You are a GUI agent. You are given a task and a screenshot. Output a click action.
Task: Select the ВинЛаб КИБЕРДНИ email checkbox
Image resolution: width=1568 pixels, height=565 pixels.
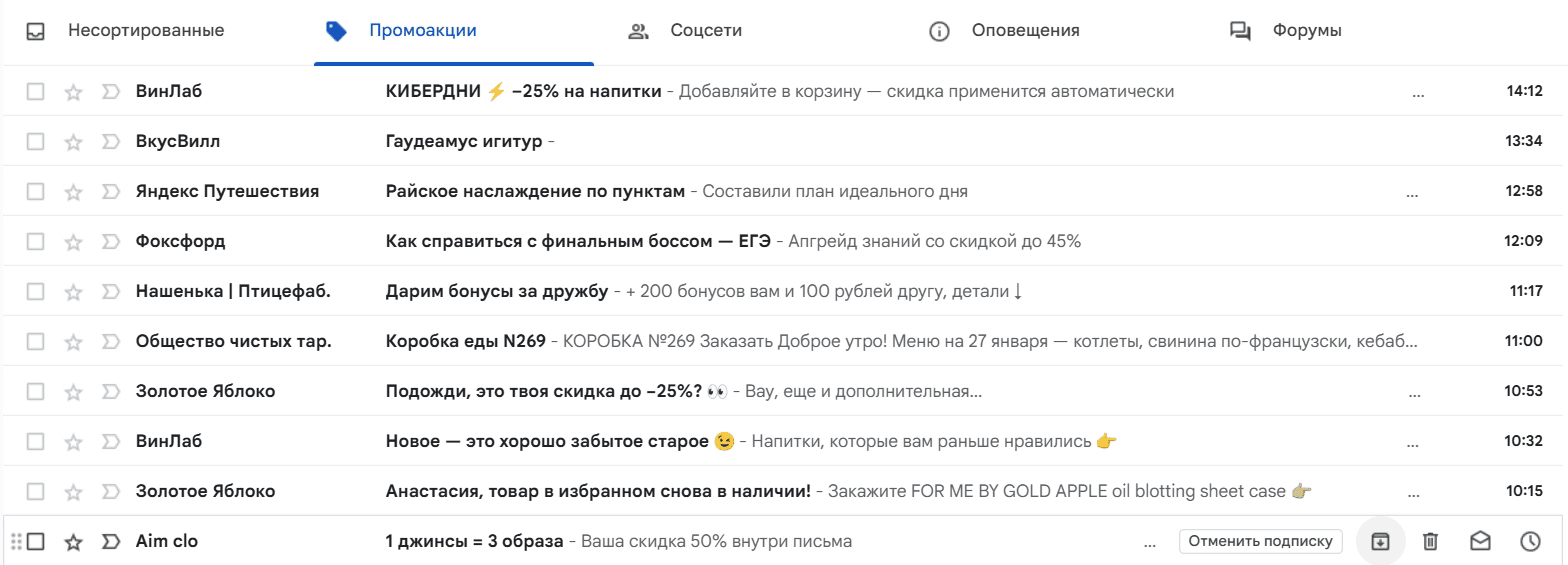(36, 92)
